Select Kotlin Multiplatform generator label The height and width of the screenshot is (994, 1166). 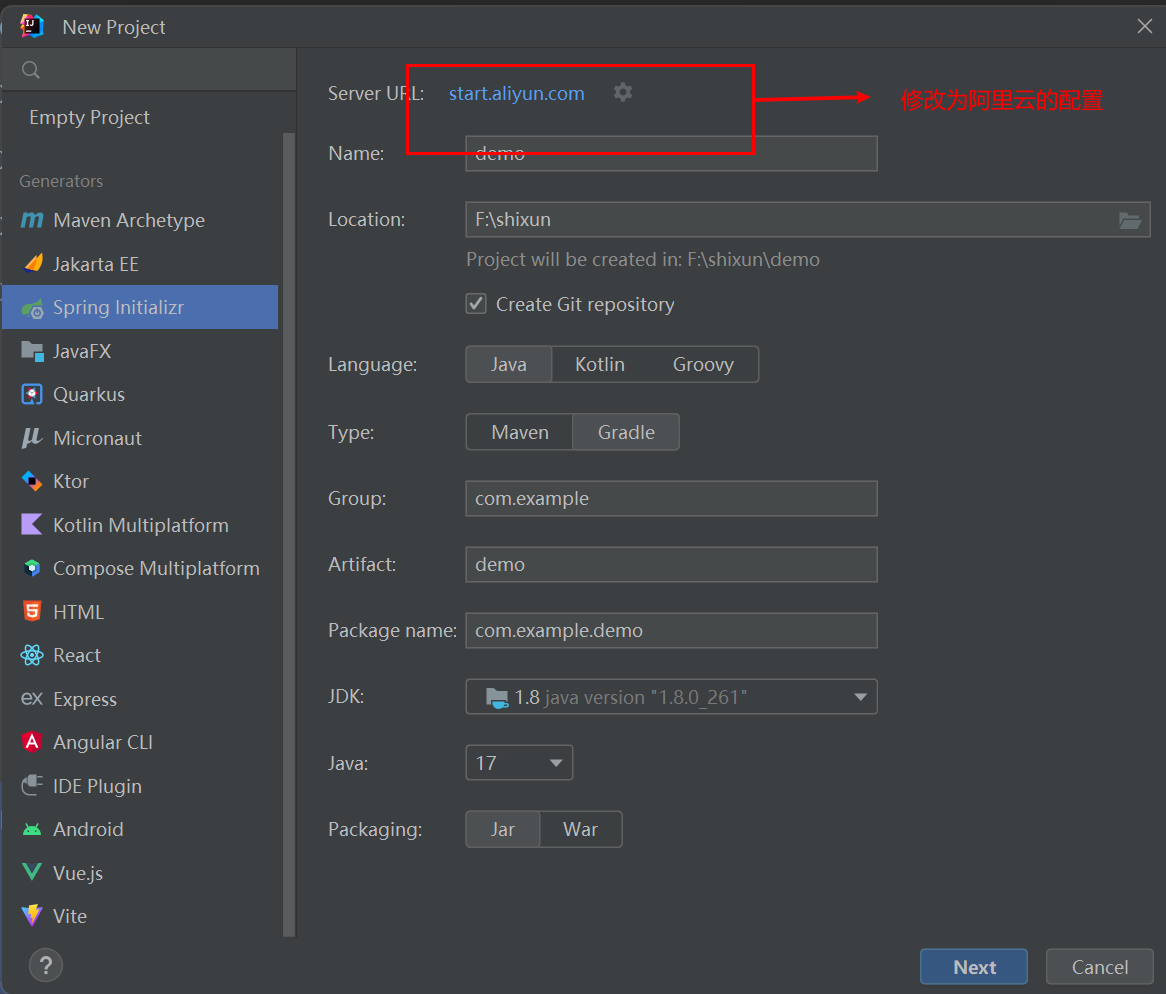coord(141,525)
